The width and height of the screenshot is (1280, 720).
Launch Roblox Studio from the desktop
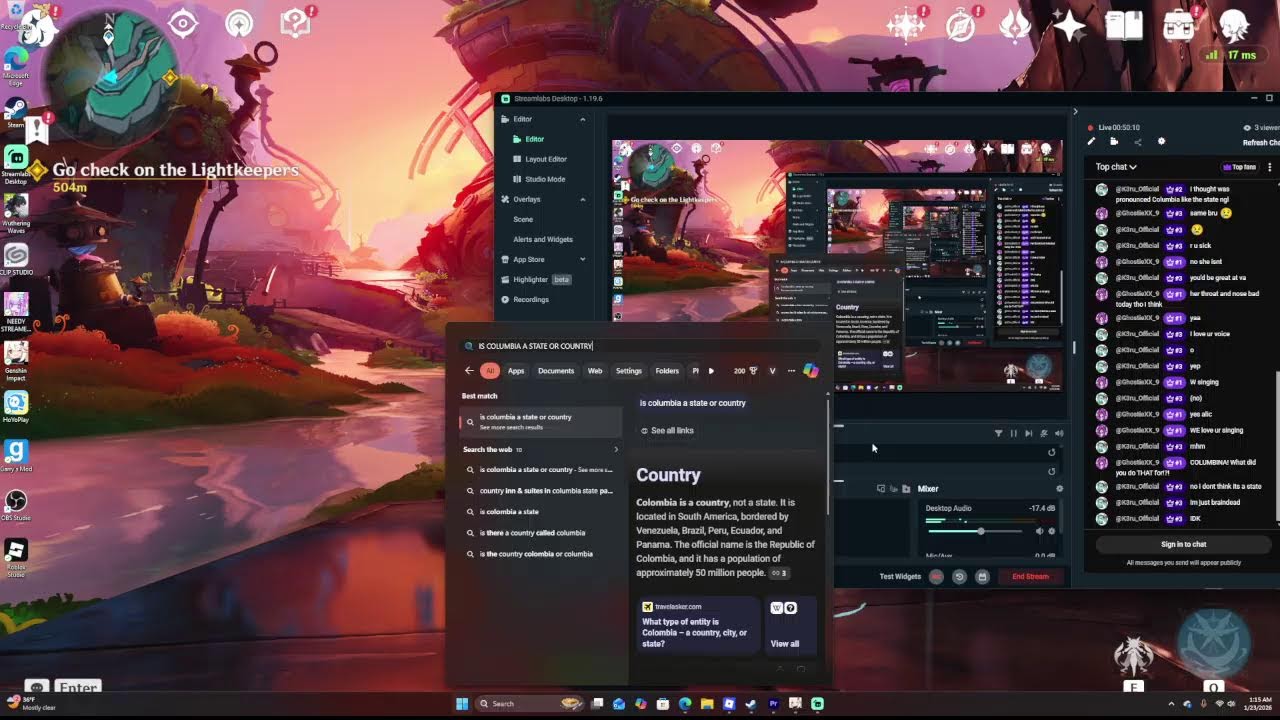tap(16, 556)
